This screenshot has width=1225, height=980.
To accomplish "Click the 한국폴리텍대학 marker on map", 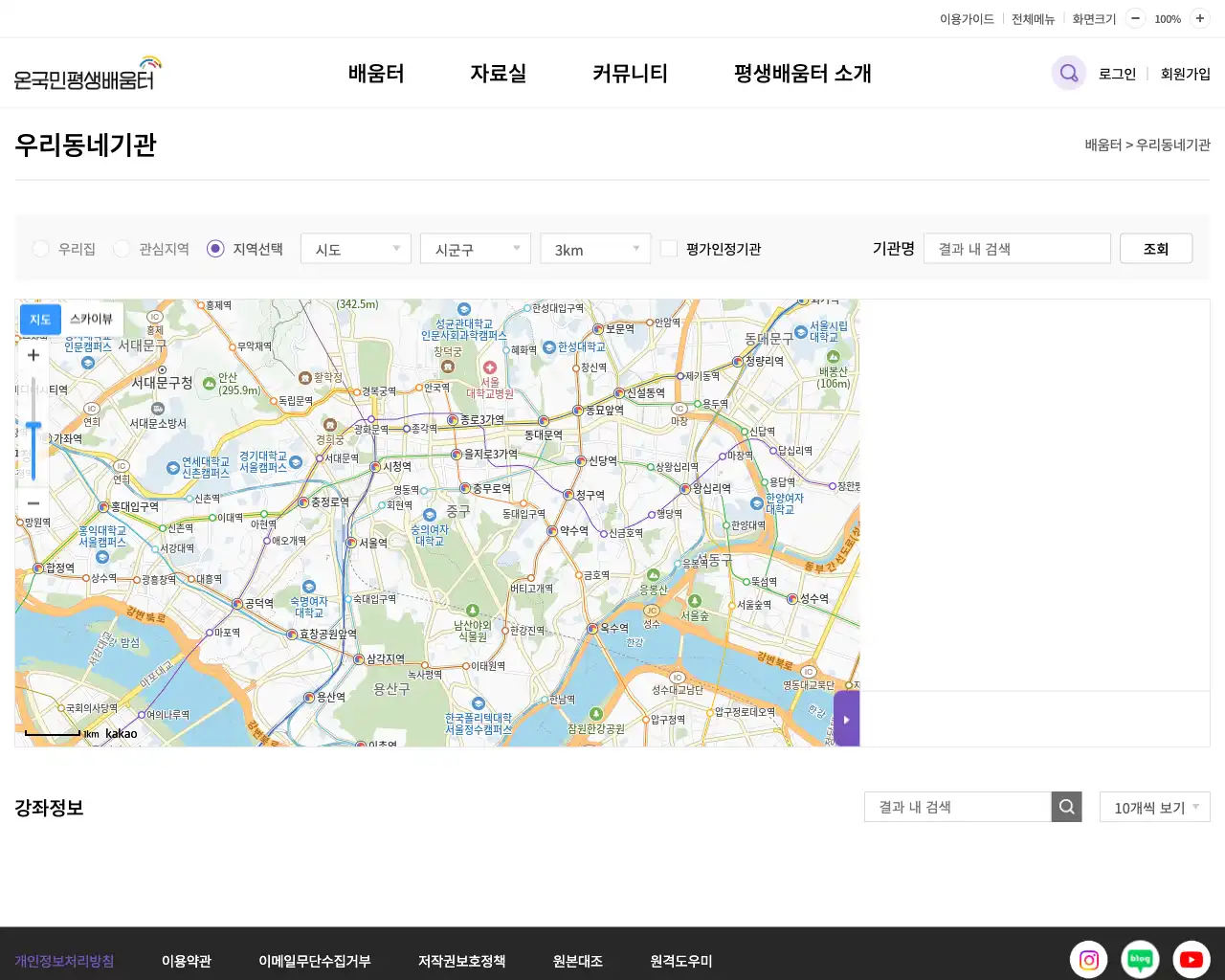I will [479, 703].
